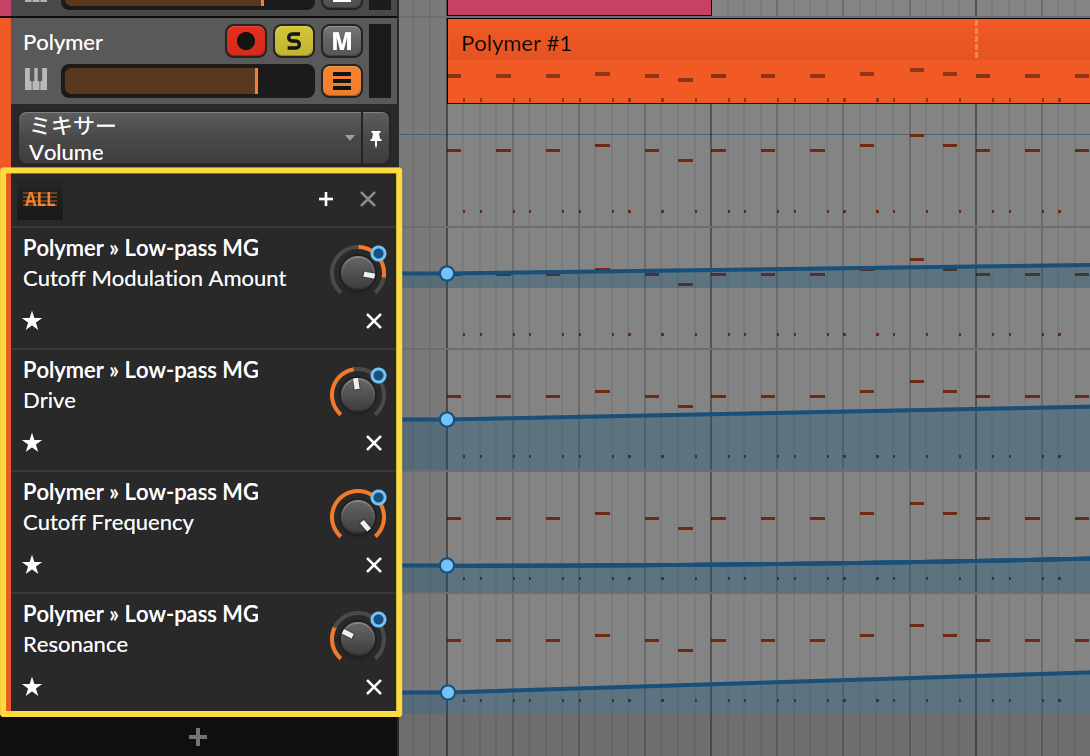Favorite the Cutoff Modulation Amount lane

32,321
